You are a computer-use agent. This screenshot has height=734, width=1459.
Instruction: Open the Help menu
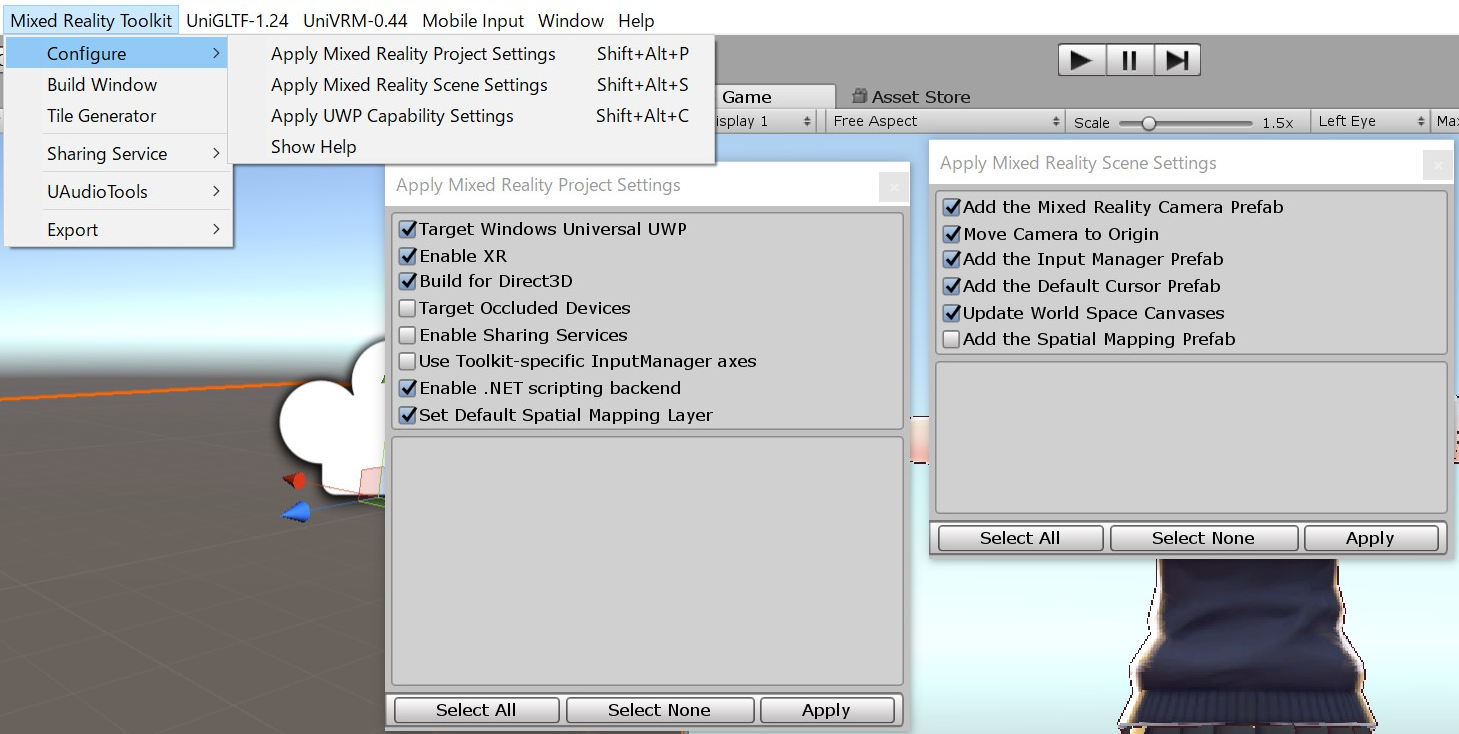point(636,20)
